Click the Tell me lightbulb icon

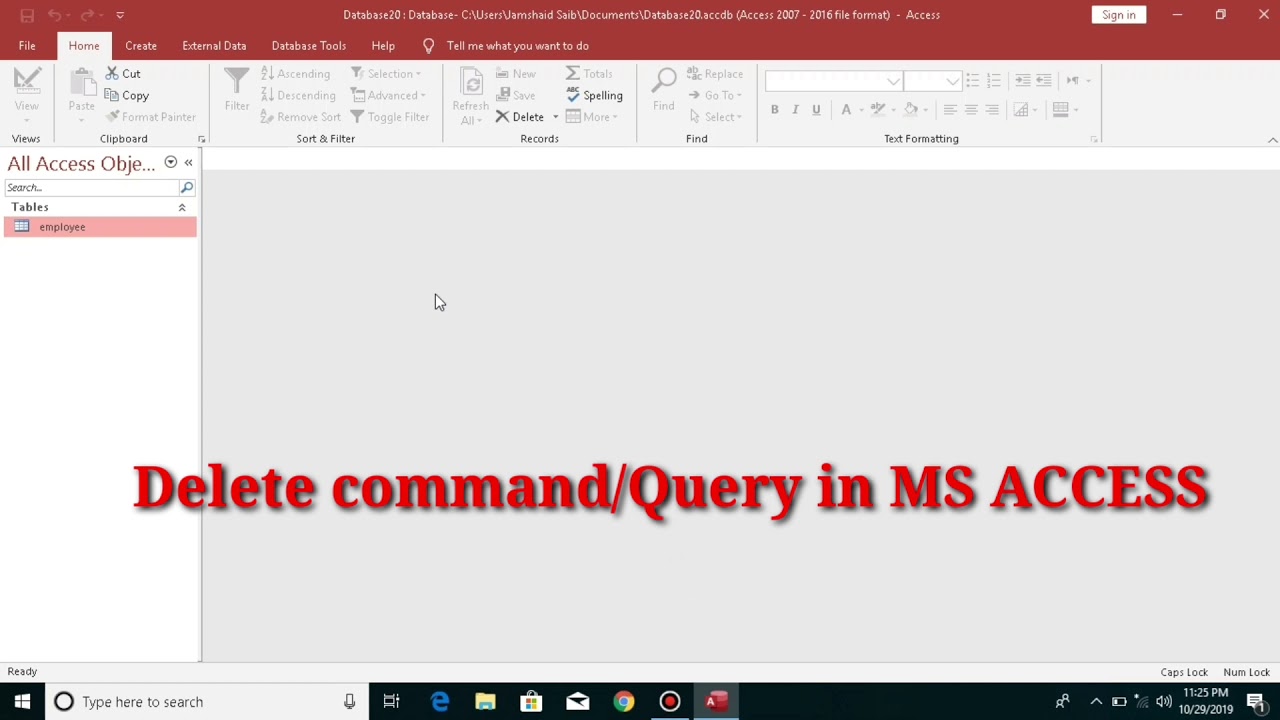point(428,46)
